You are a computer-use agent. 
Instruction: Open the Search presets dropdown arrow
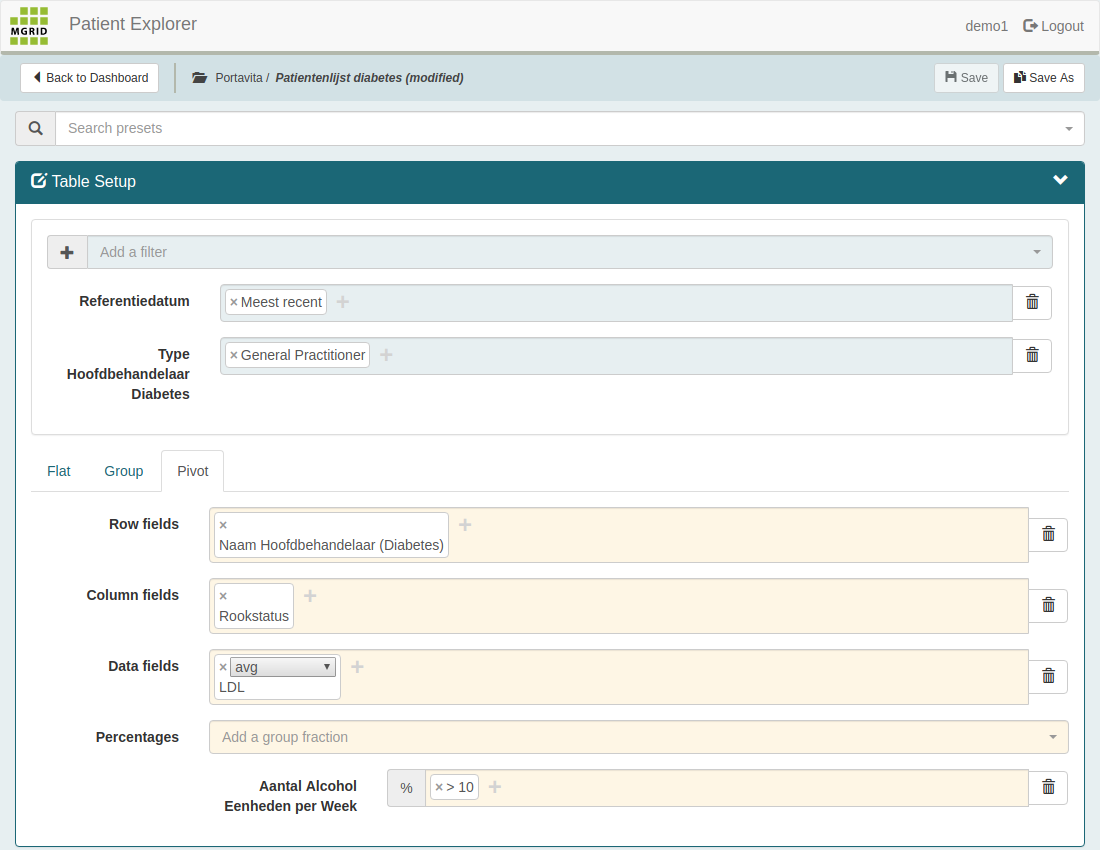pos(1068,129)
